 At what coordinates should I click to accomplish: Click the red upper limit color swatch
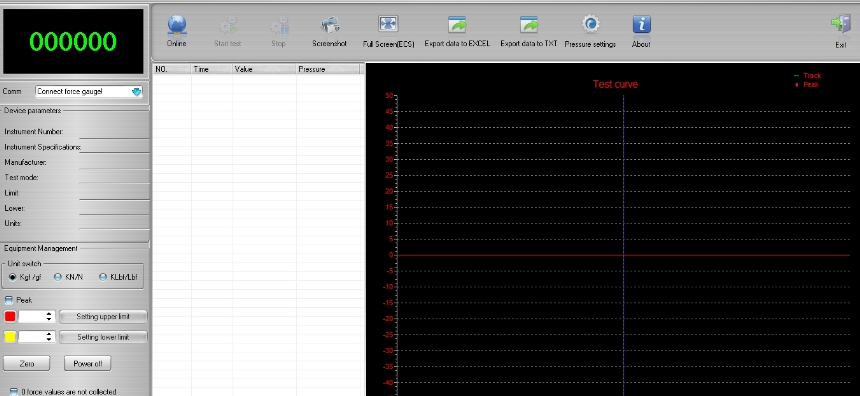coord(10,316)
